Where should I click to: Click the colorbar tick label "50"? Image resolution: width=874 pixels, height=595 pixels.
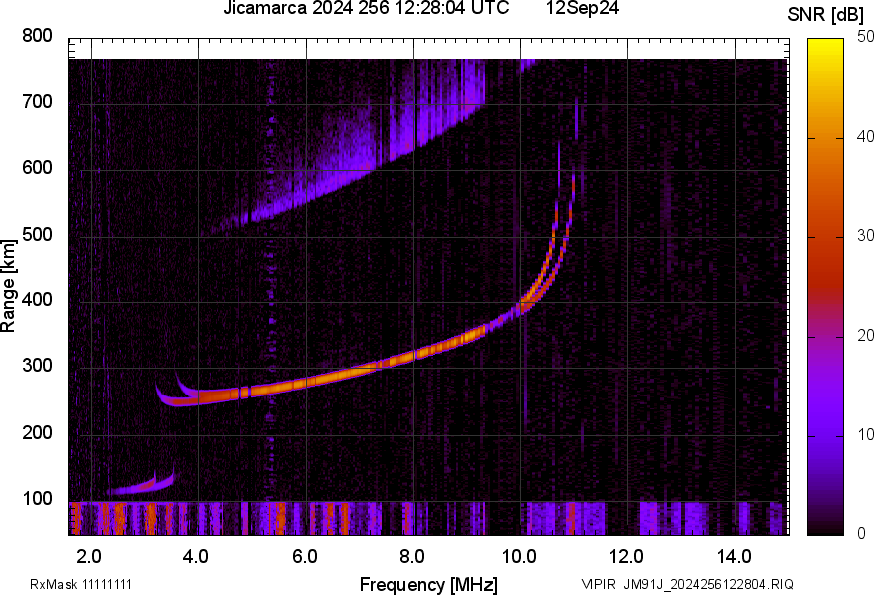(x=866, y=36)
